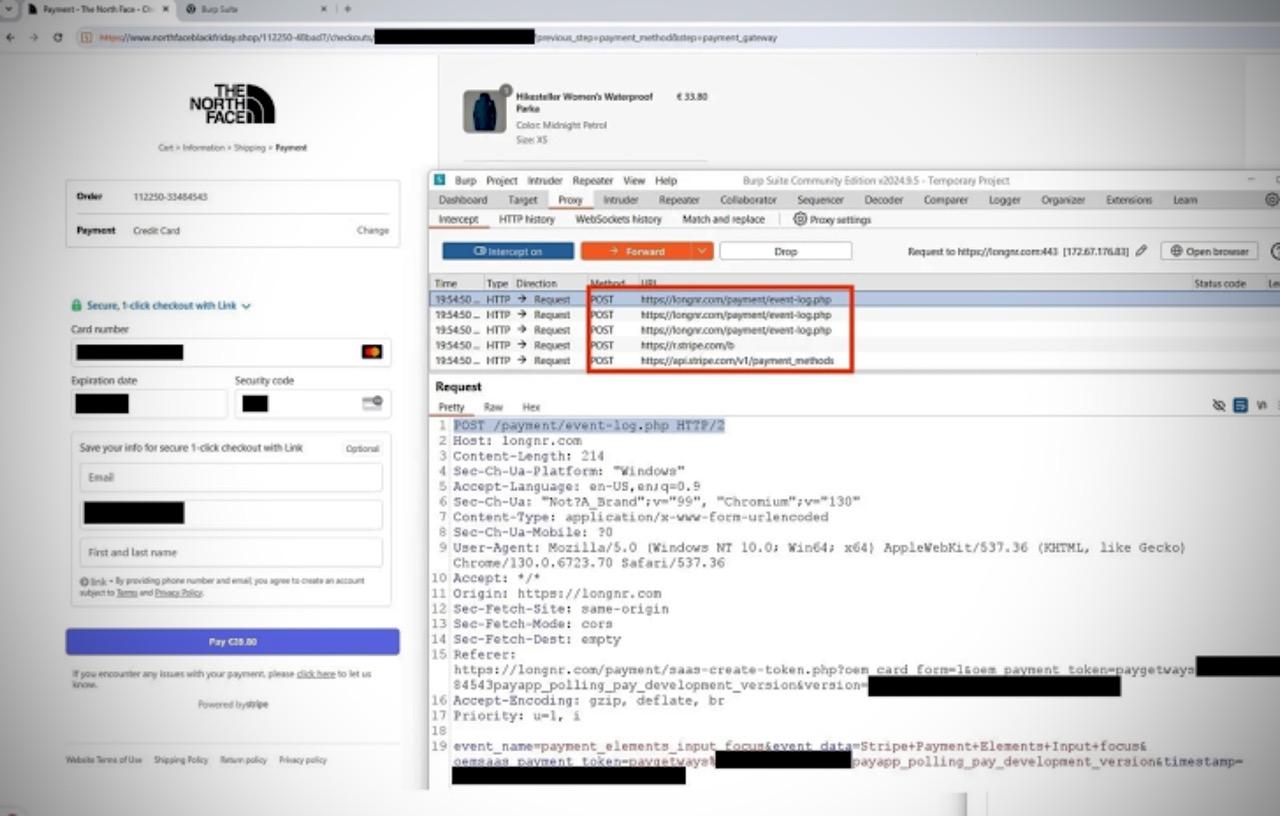The height and width of the screenshot is (816, 1280).
Task: Click the Drop button
Action: pos(785,251)
